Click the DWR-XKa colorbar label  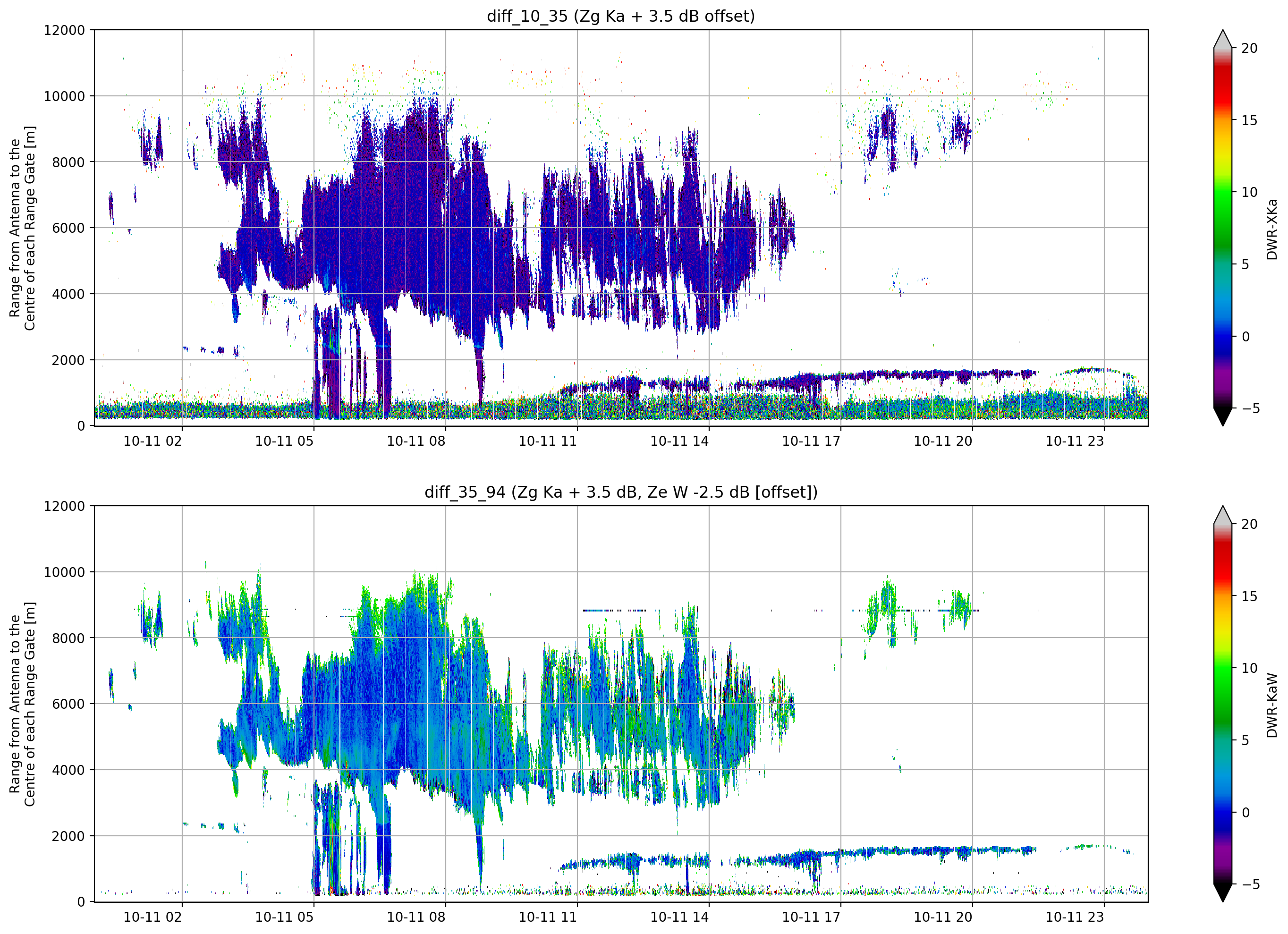click(x=1271, y=229)
